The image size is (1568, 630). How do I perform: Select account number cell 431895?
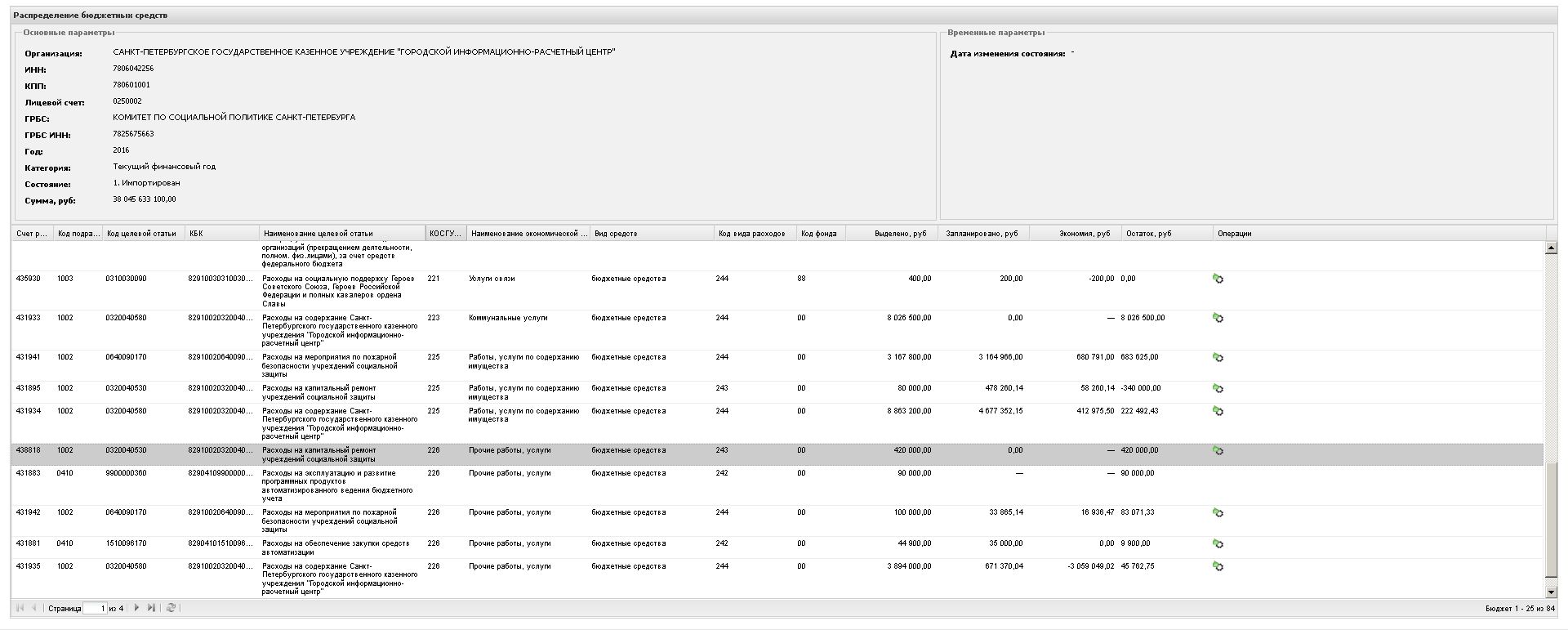click(x=29, y=388)
